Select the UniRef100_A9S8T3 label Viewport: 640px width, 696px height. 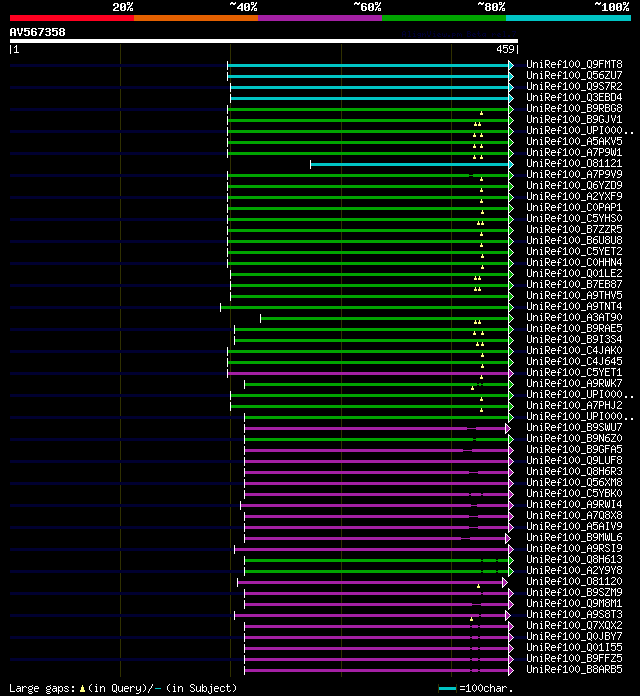click(574, 614)
